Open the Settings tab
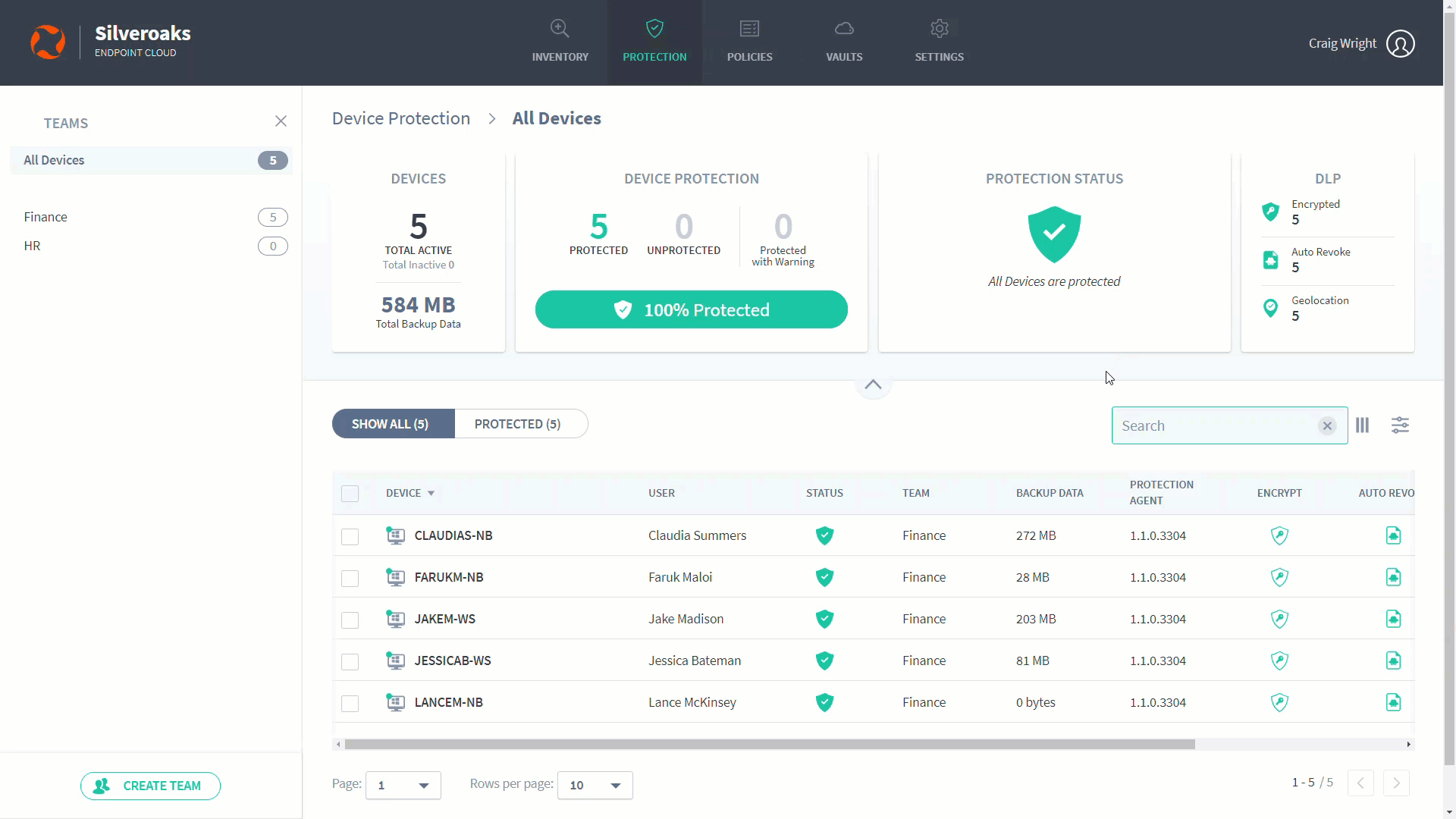The width and height of the screenshot is (1456, 819). [939, 42]
